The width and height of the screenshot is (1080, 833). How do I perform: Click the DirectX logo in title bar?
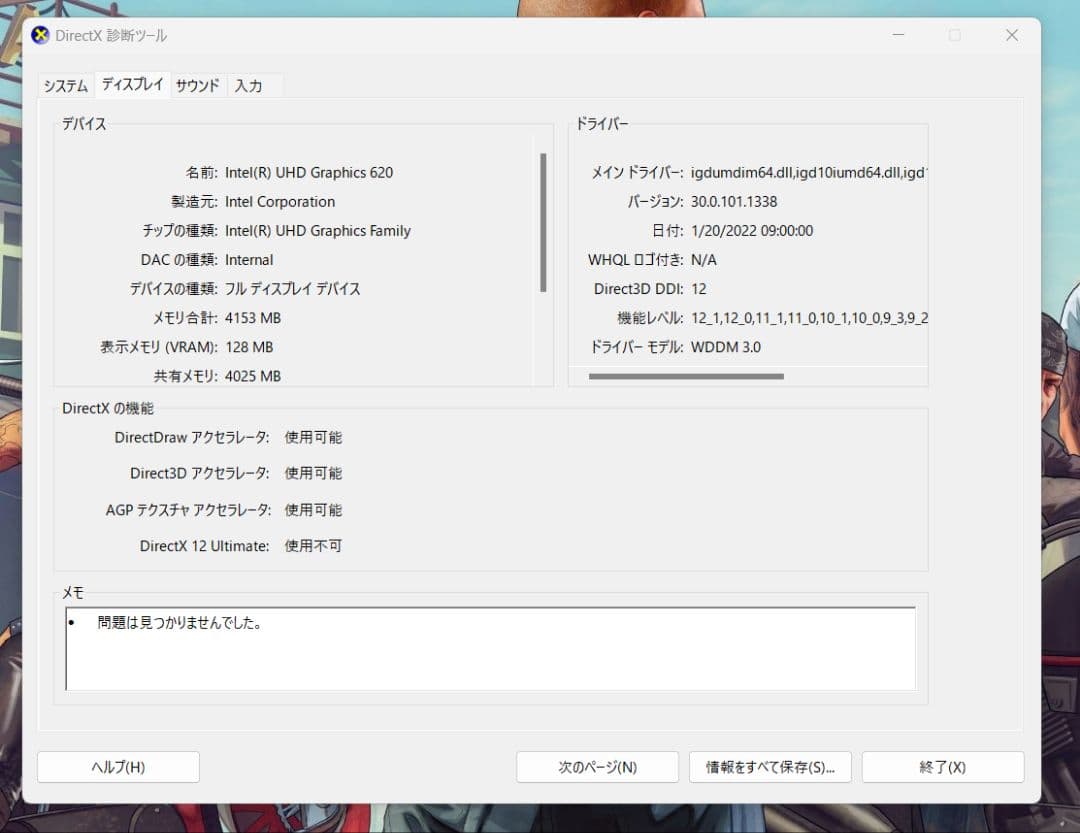[40, 35]
